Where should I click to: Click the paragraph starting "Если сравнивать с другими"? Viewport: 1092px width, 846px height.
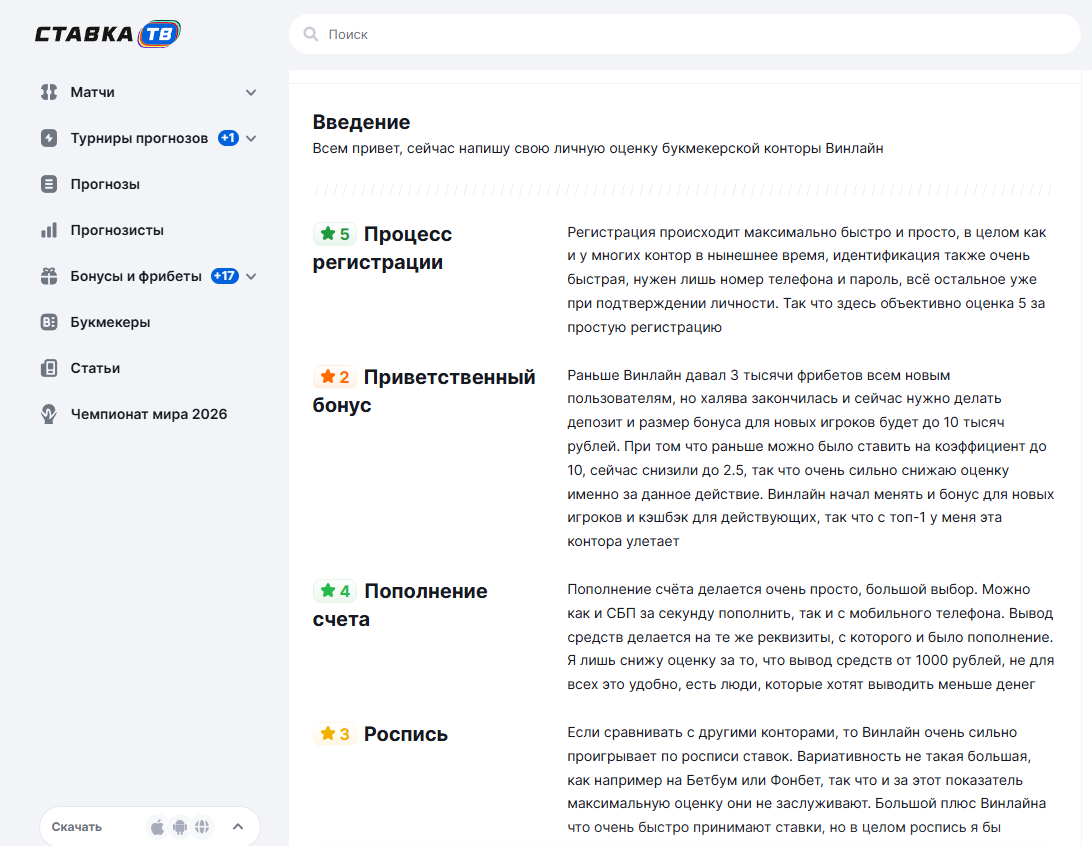coord(806,780)
